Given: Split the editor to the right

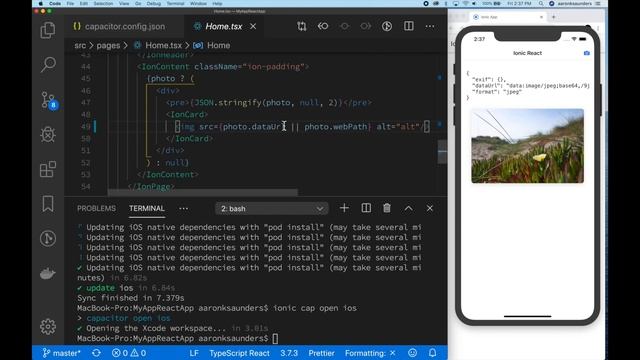Looking at the screenshot, I should pyautogui.click(x=409, y=26).
